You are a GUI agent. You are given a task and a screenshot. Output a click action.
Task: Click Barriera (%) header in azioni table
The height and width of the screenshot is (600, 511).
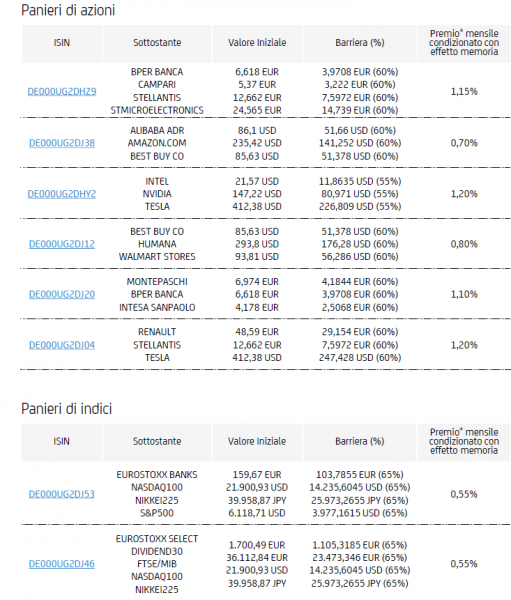[x=360, y=42]
